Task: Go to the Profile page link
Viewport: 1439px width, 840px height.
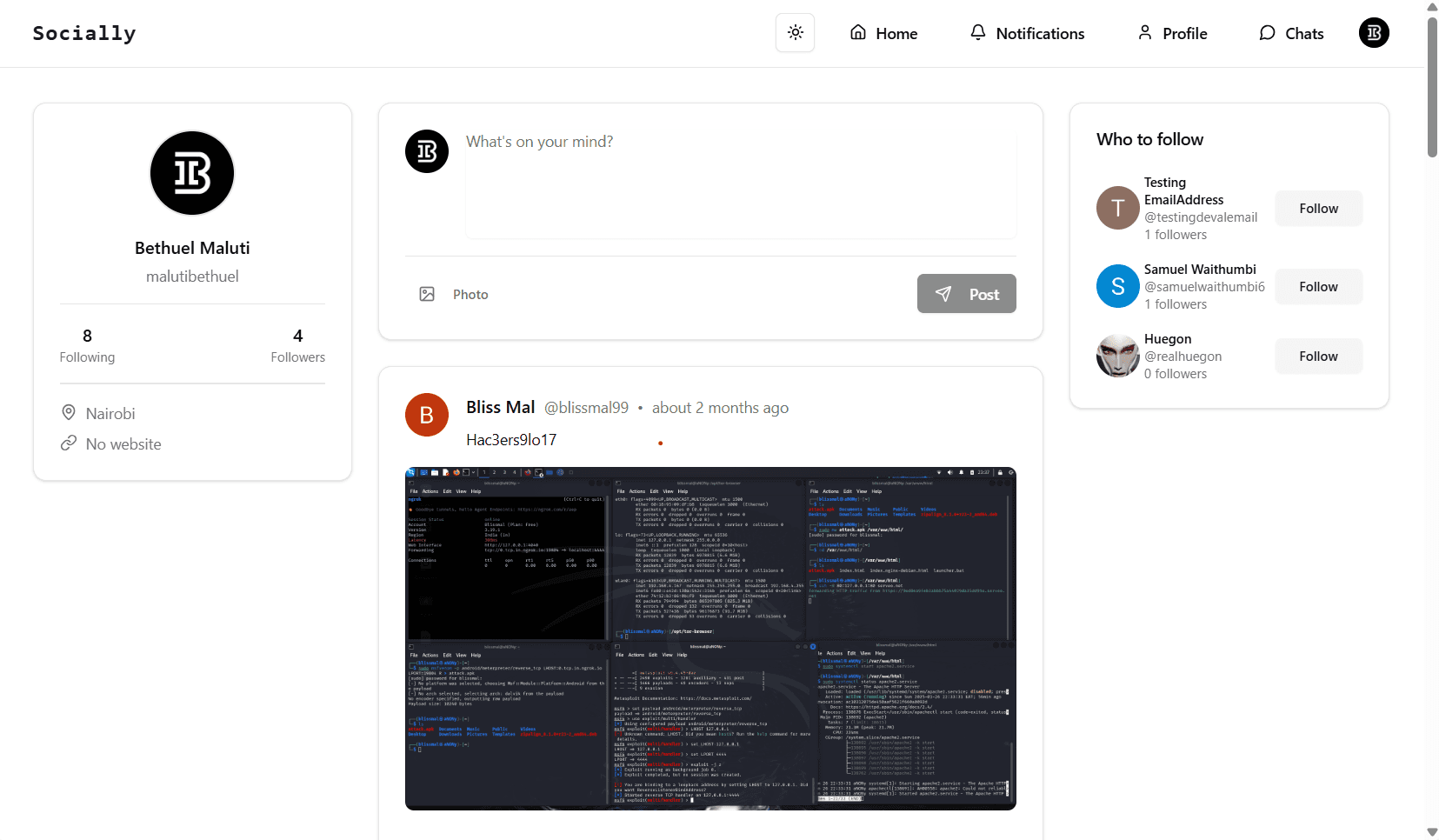Action: pos(1172,33)
